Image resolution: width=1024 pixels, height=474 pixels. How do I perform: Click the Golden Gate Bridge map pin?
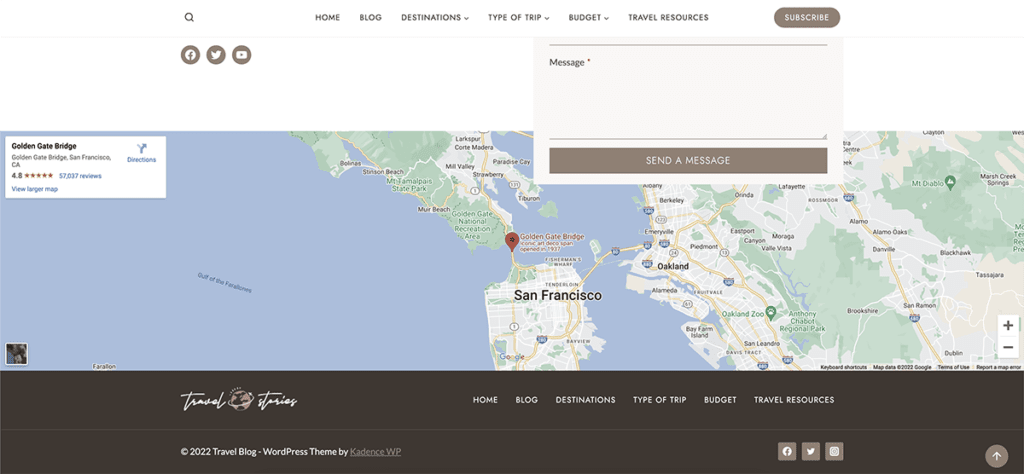[x=511, y=240]
